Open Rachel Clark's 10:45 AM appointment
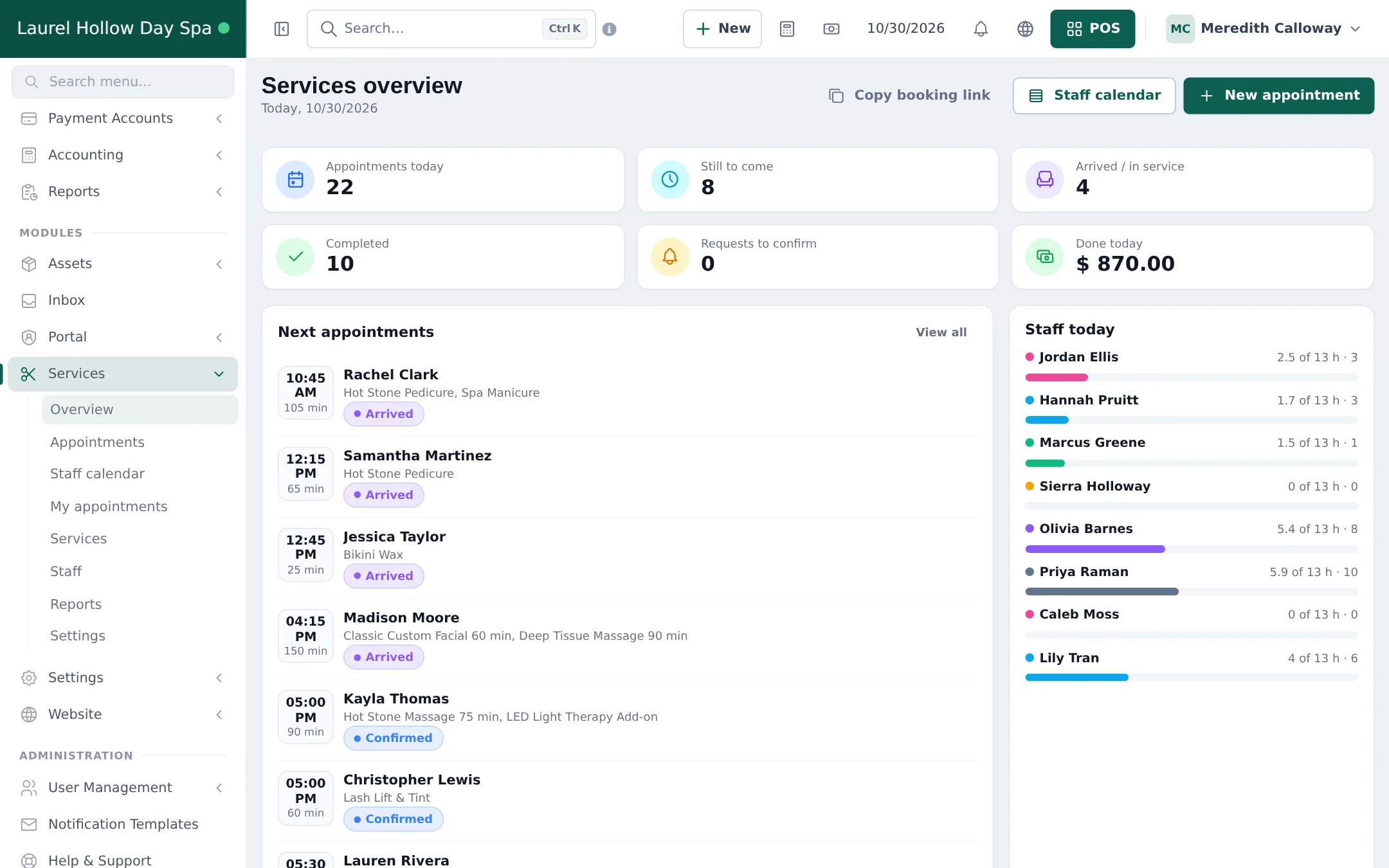 pyautogui.click(x=627, y=396)
